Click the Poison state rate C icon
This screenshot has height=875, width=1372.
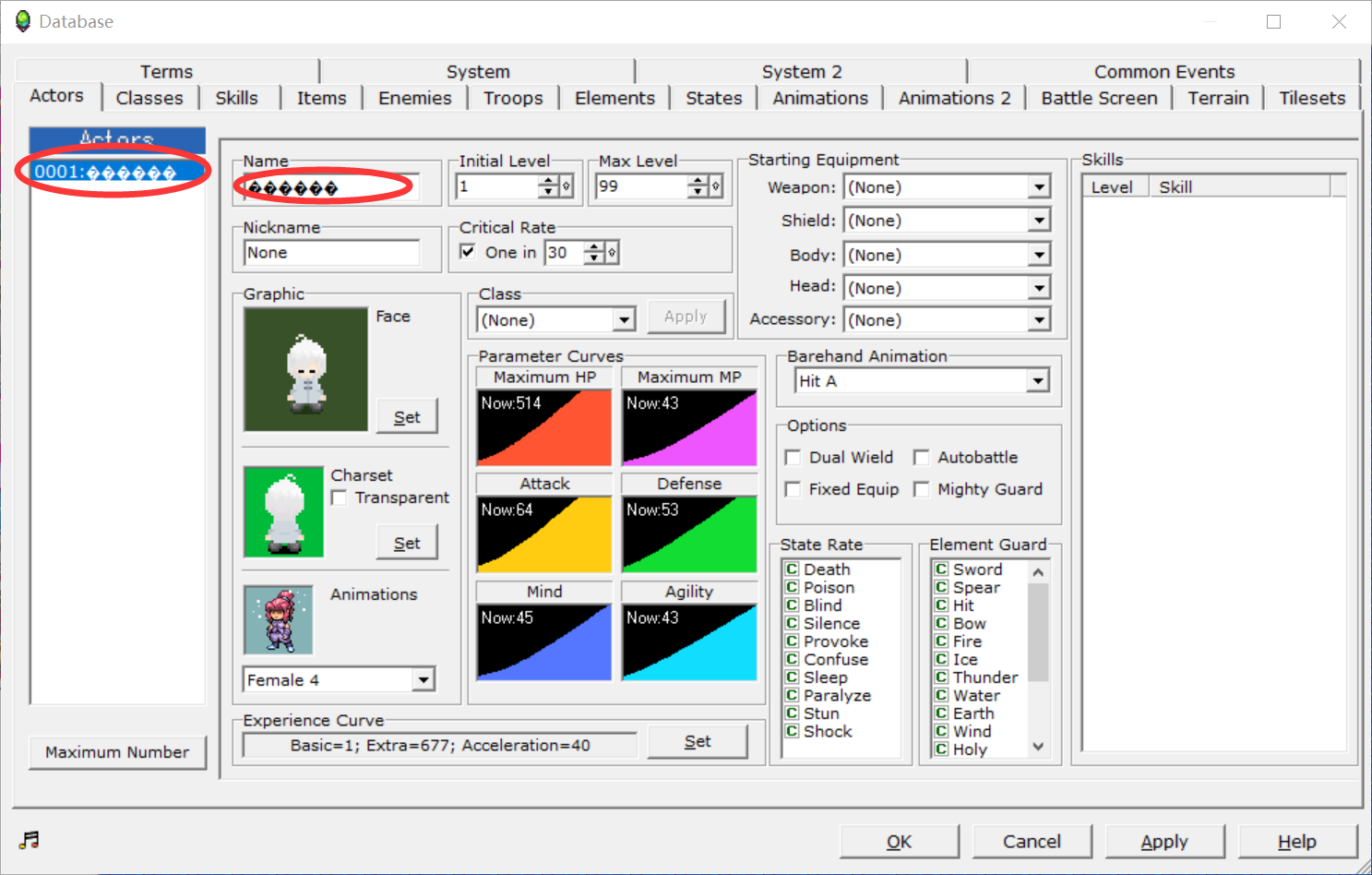pos(792,587)
